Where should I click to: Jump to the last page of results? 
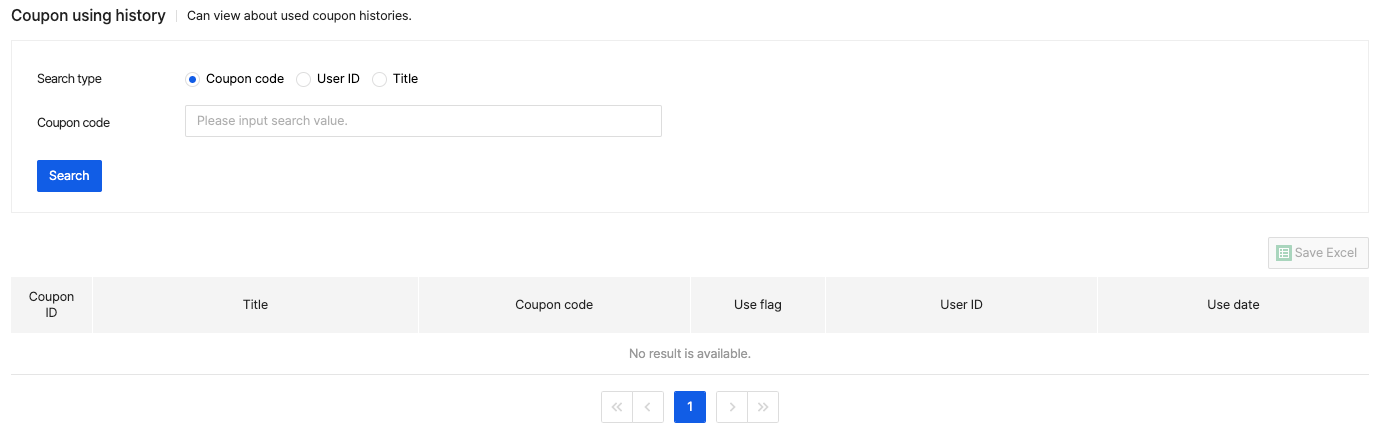click(x=763, y=407)
